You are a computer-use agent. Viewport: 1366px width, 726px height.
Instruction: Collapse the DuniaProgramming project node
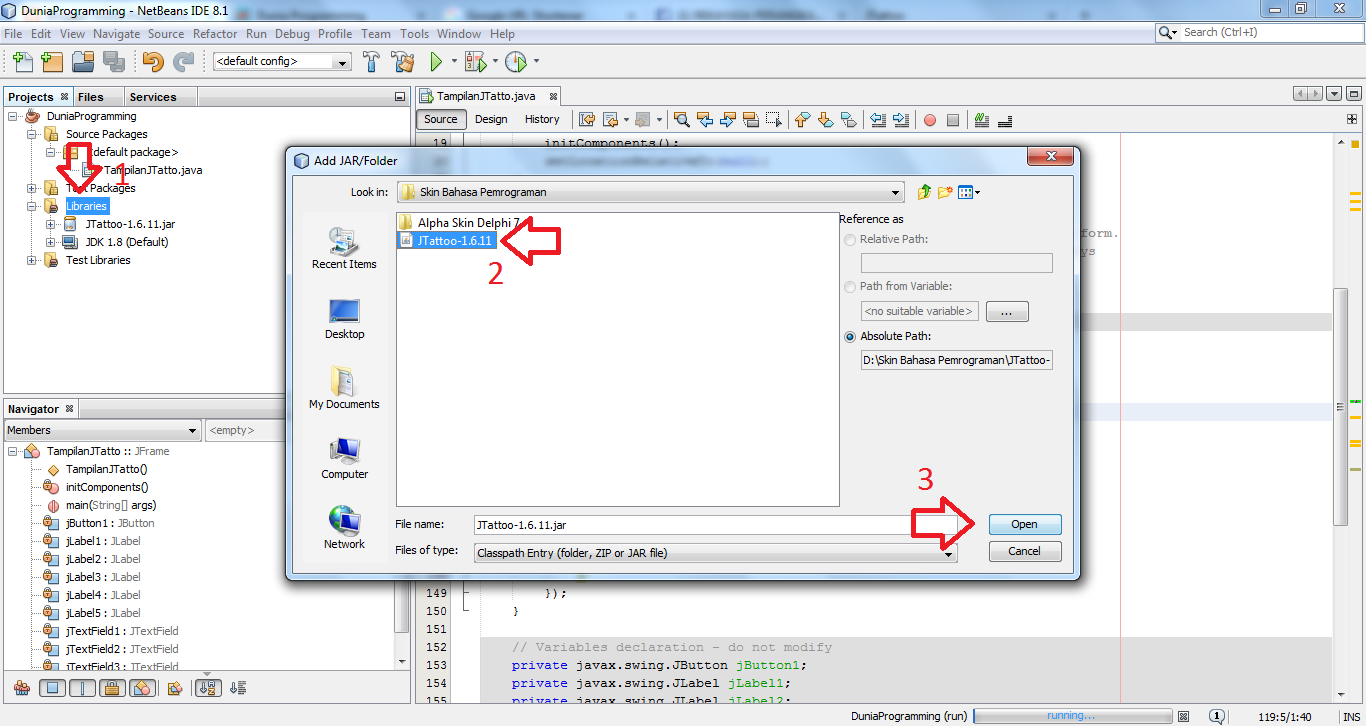tap(13, 116)
